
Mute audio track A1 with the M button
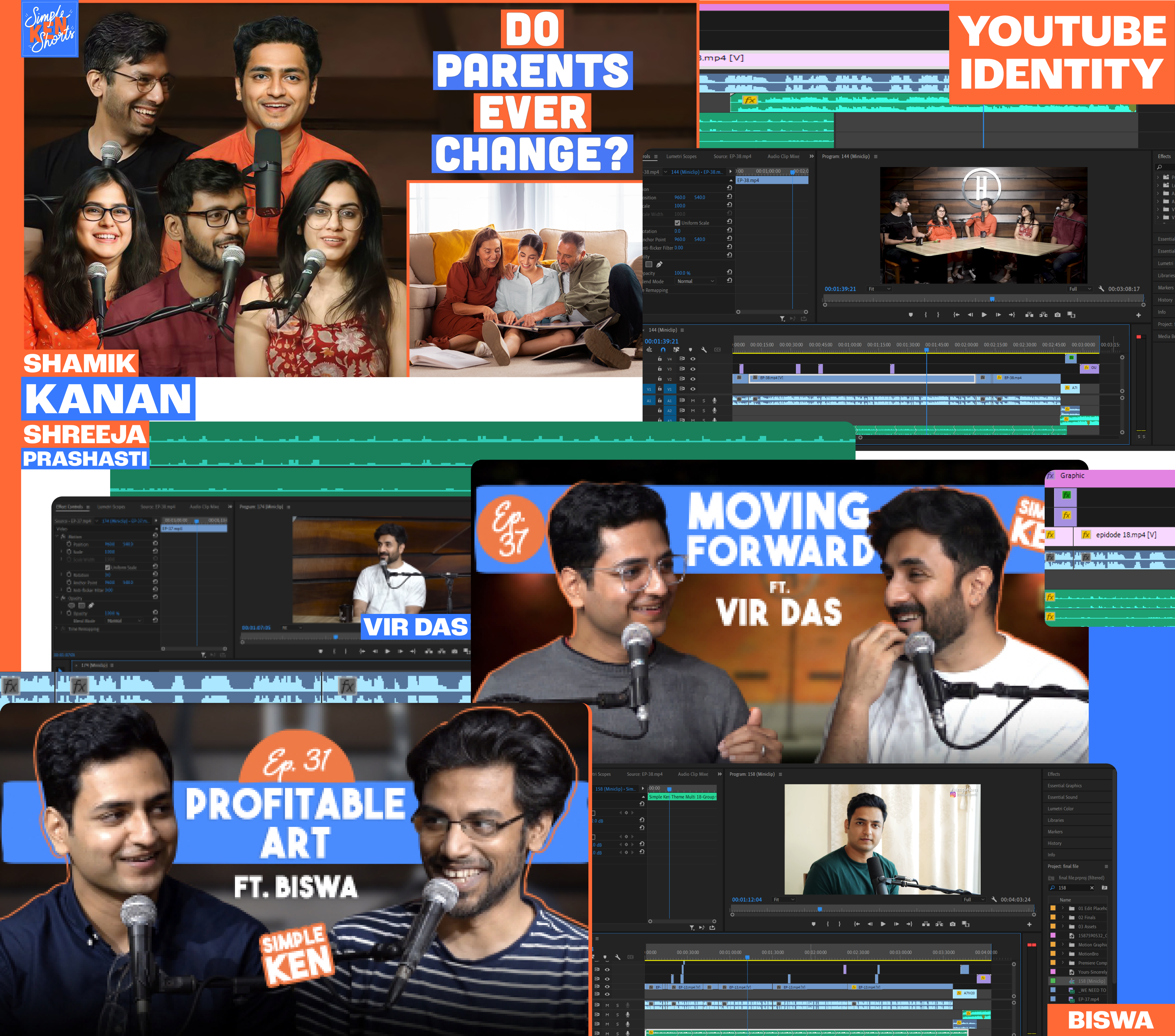tap(693, 400)
